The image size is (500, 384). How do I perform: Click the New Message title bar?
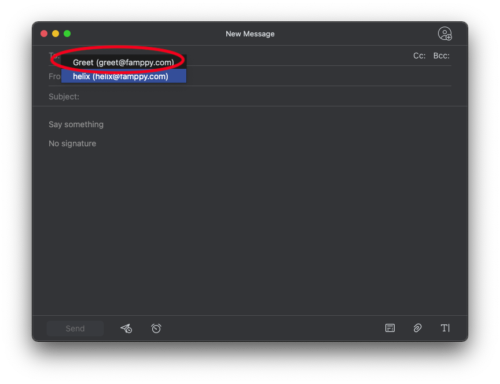tap(250, 34)
